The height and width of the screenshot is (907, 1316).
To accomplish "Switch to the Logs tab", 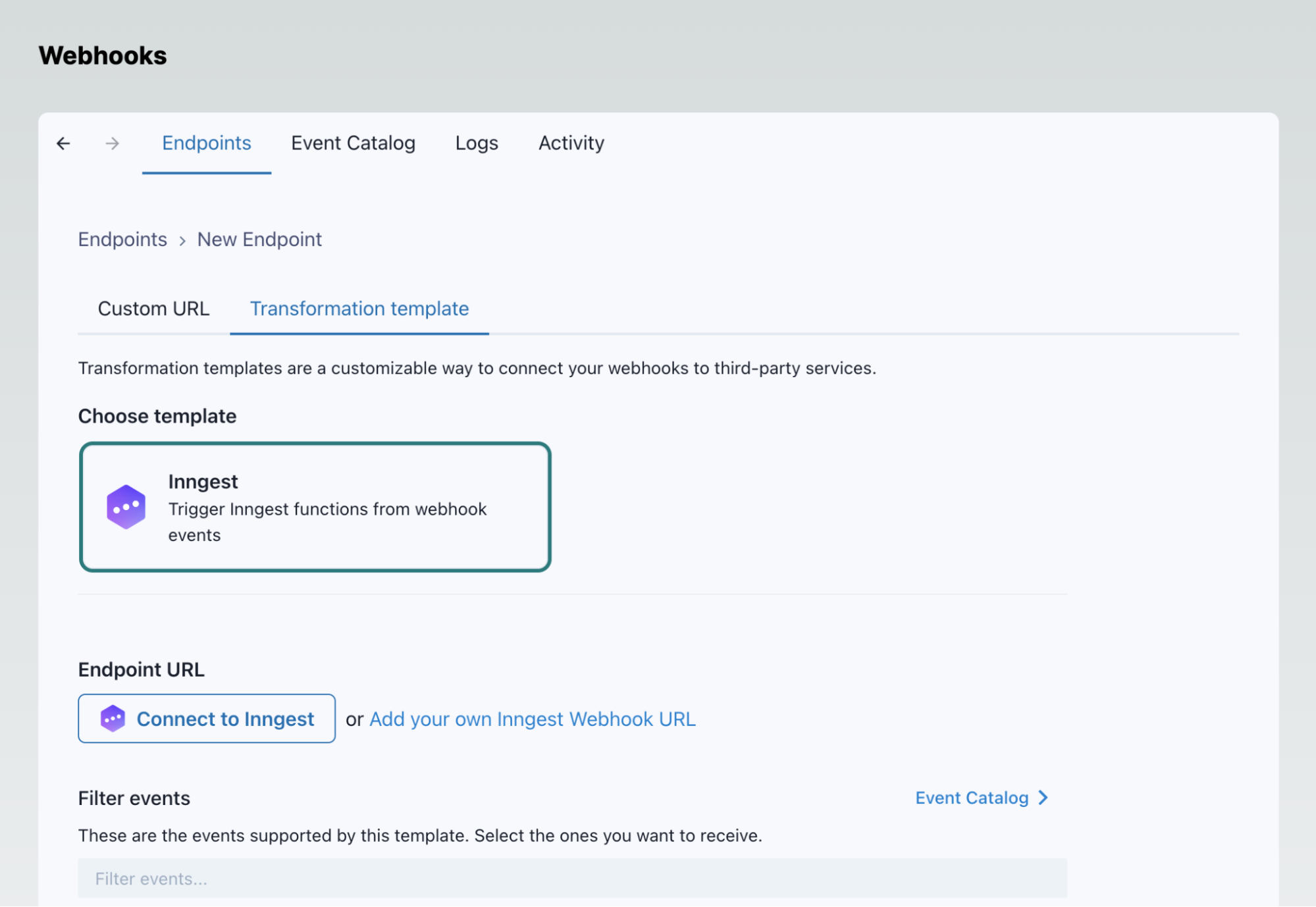I will tap(476, 143).
